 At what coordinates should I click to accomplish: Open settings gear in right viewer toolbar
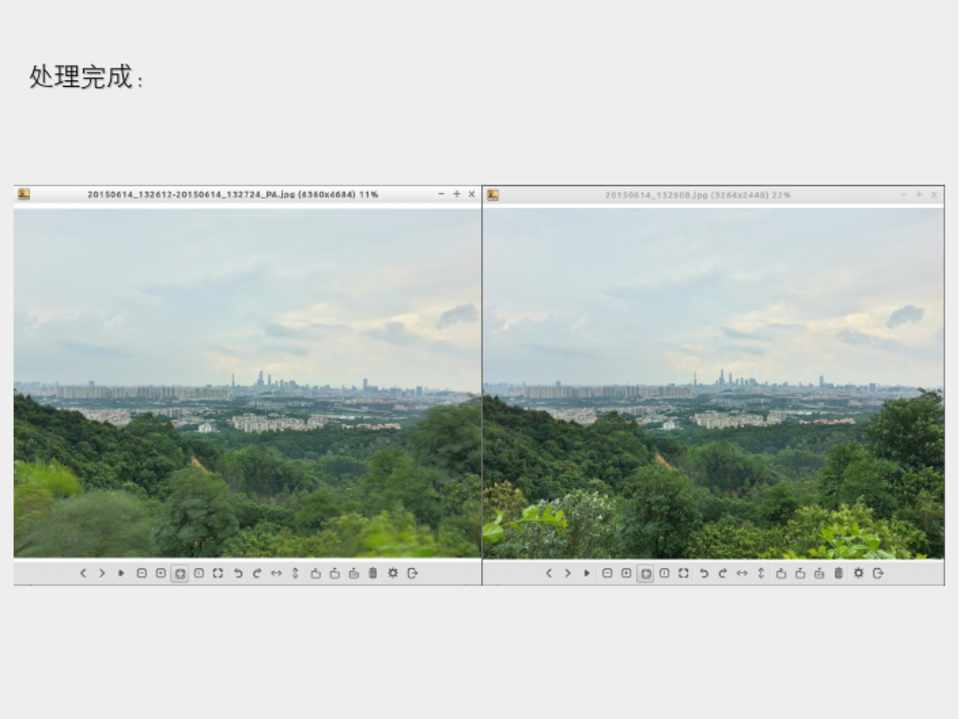tap(858, 573)
